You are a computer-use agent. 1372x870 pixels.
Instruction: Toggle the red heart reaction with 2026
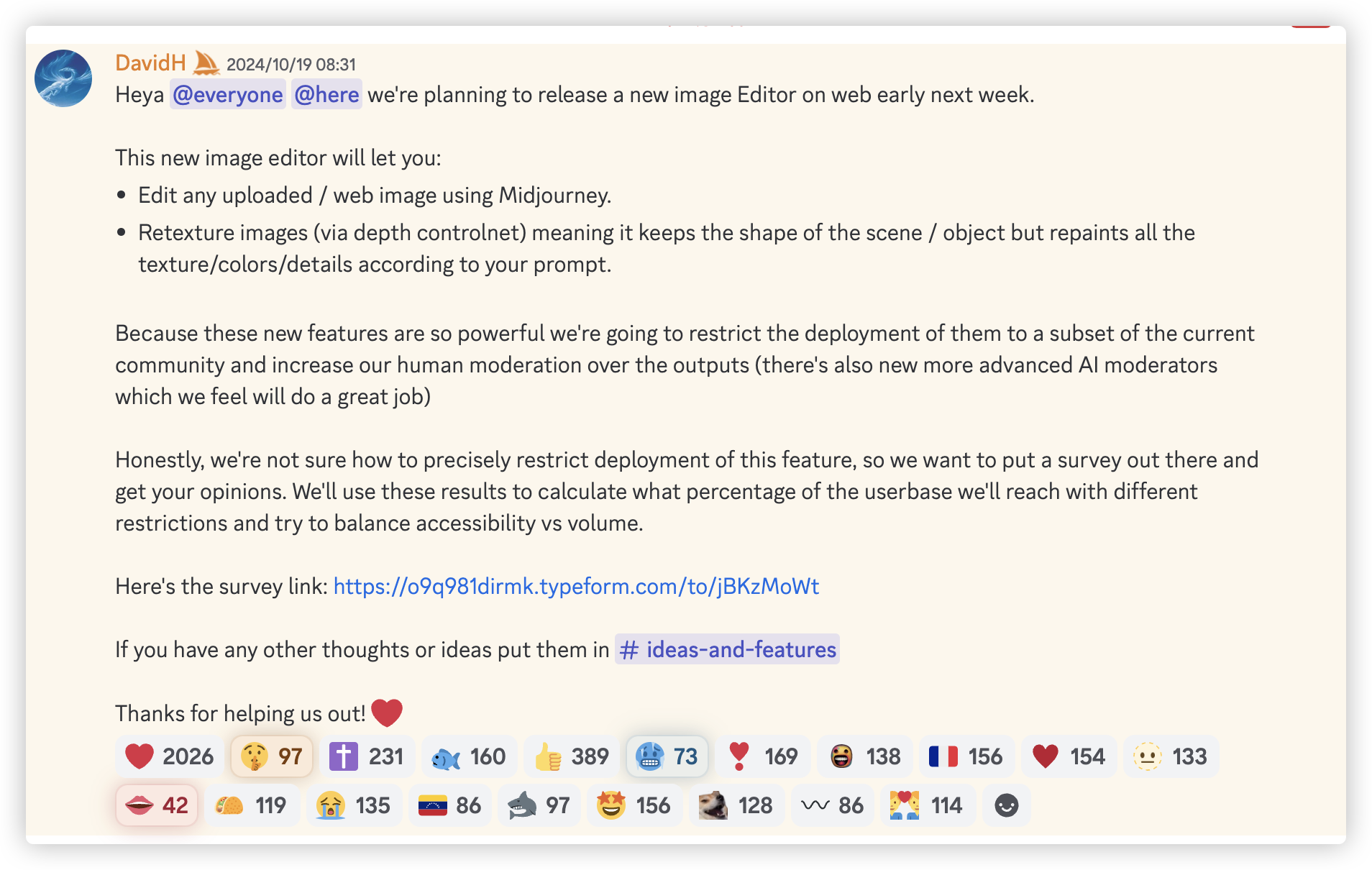point(170,756)
